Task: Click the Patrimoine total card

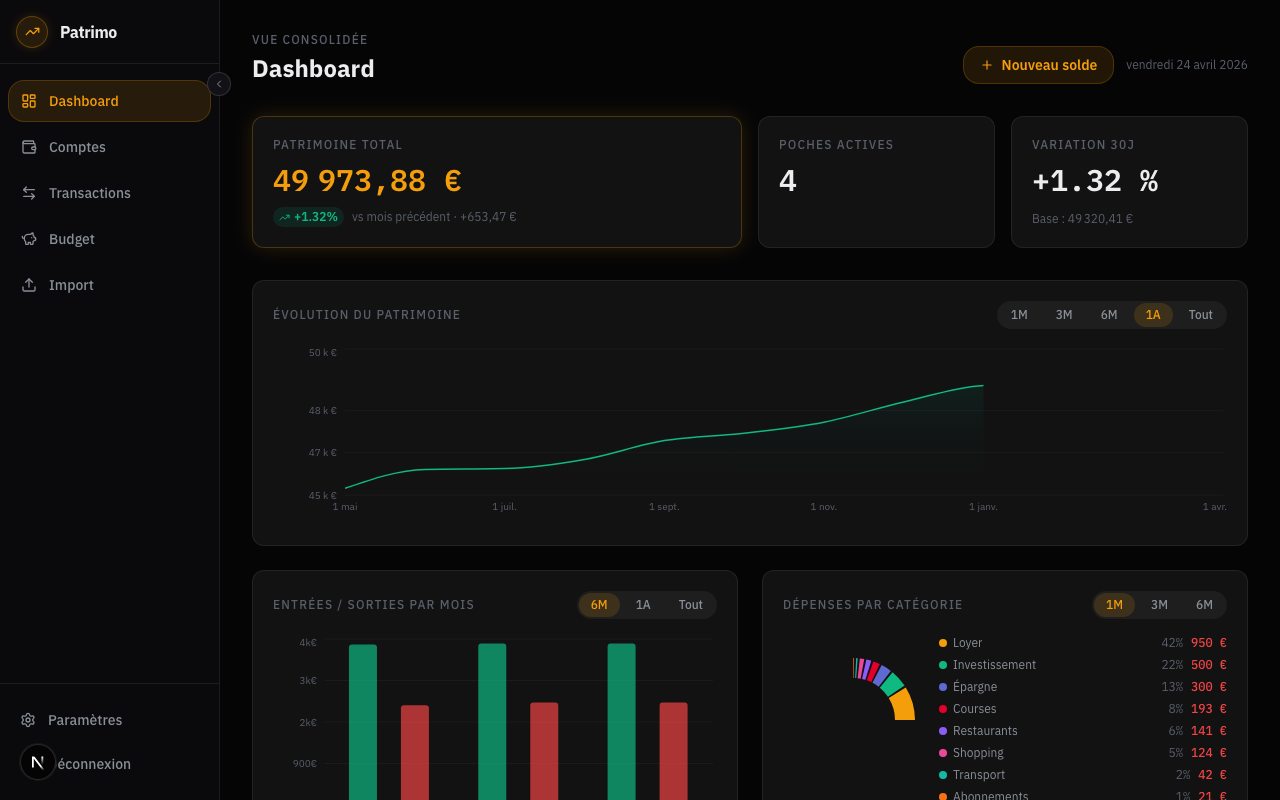Action: (x=497, y=182)
